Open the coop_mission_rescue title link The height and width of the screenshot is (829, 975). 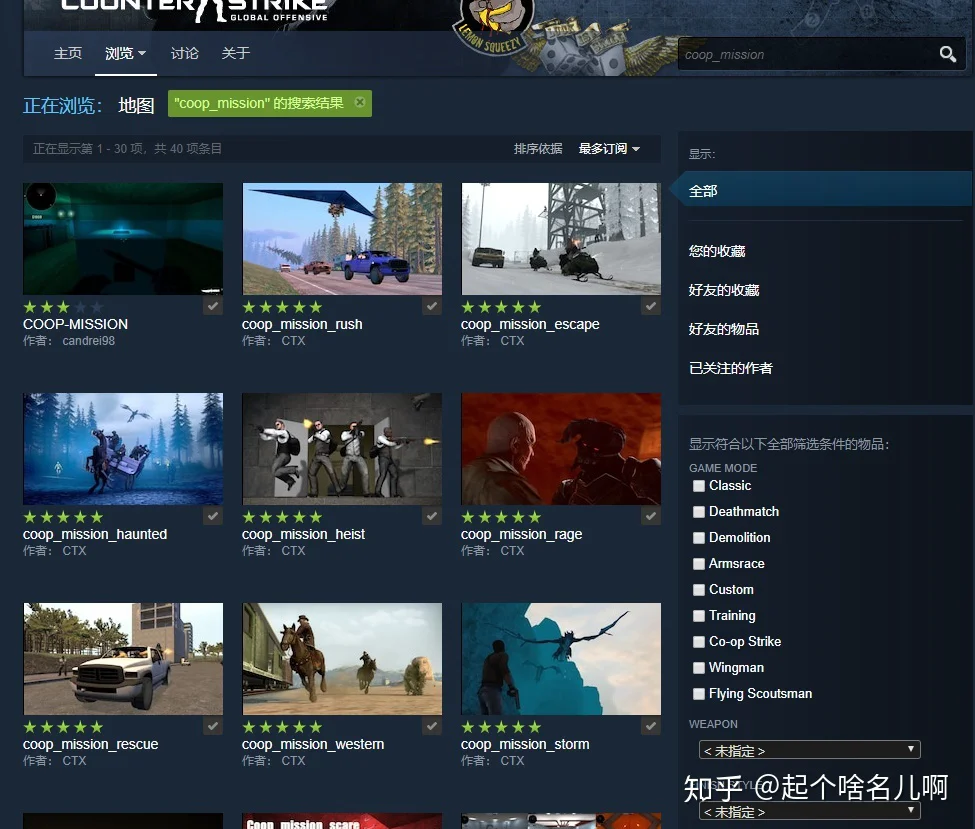[91, 744]
